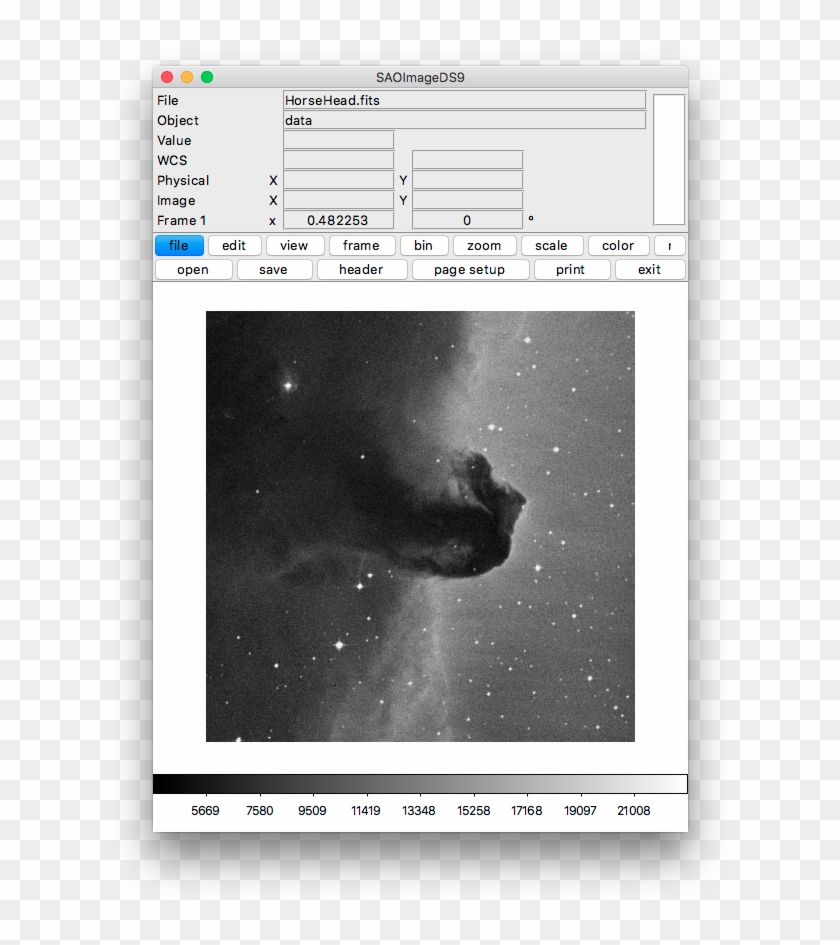This screenshot has height=945, width=840.
Task: Open the file menu in DS9
Action: [x=179, y=245]
